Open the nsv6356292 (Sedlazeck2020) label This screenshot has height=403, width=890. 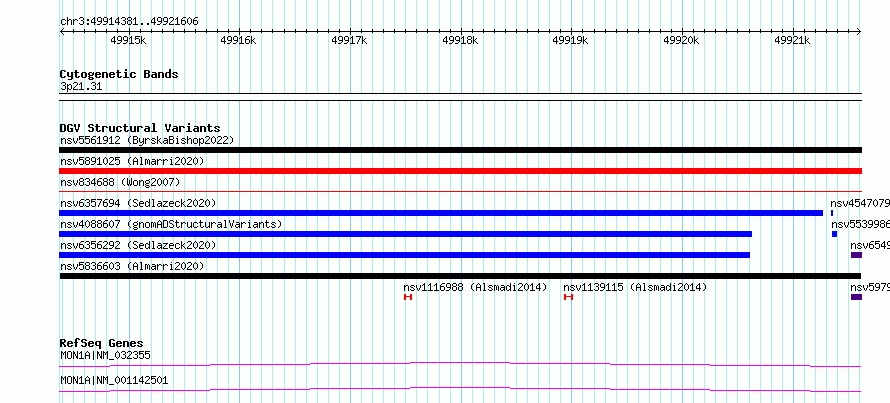tap(138, 245)
